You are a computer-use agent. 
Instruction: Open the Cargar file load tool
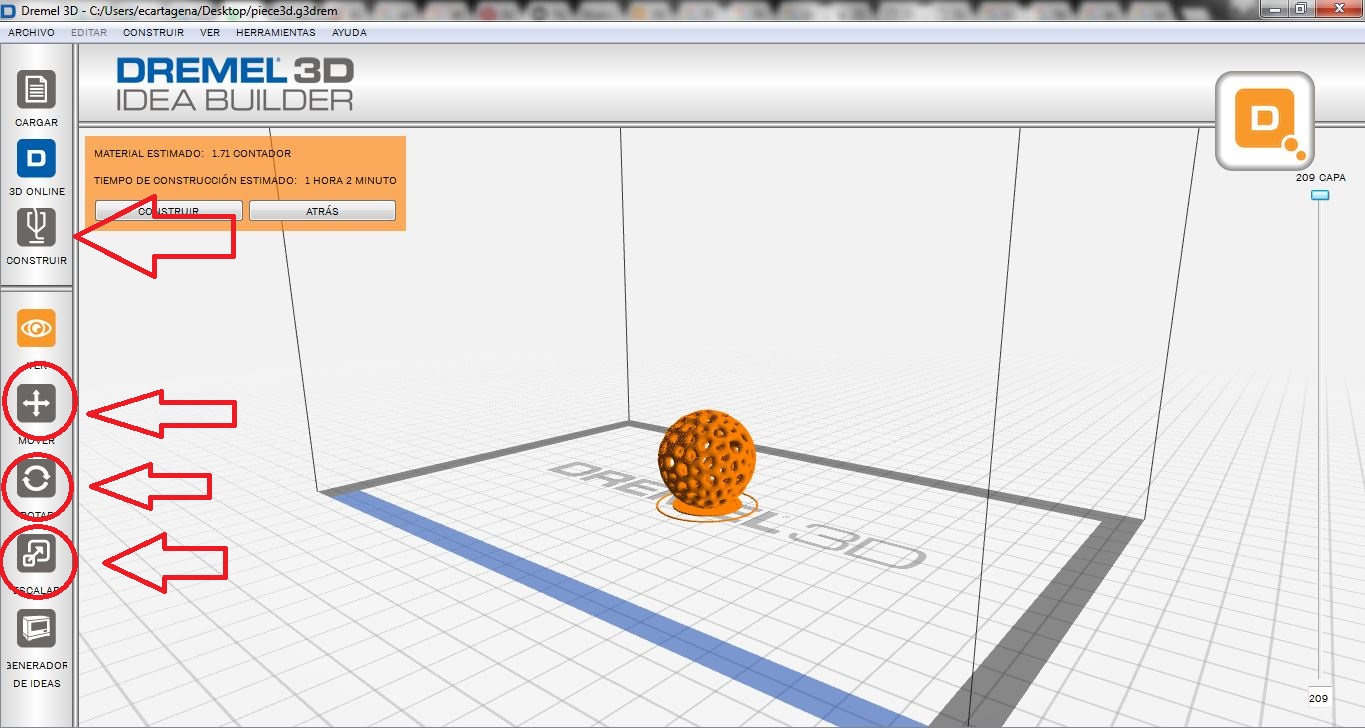[x=36, y=90]
